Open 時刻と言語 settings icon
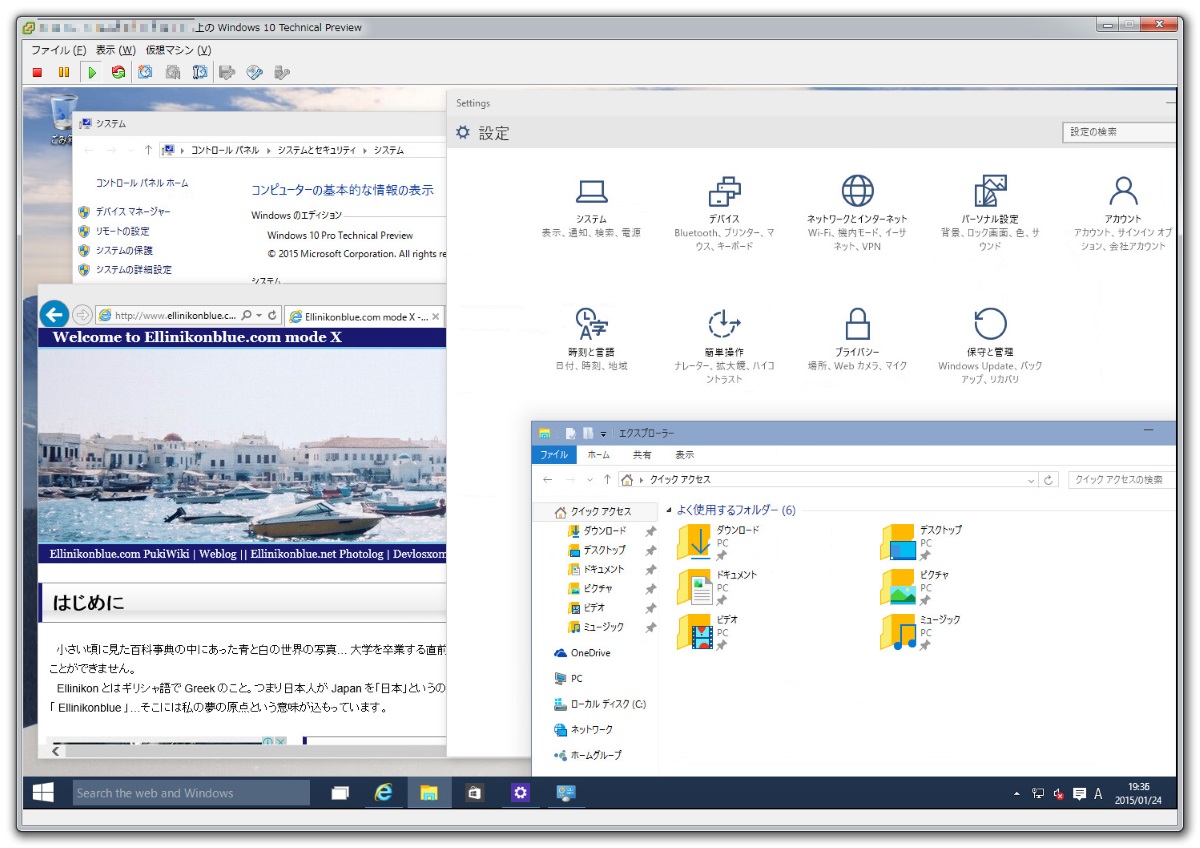The image size is (1200, 848). pos(591,324)
